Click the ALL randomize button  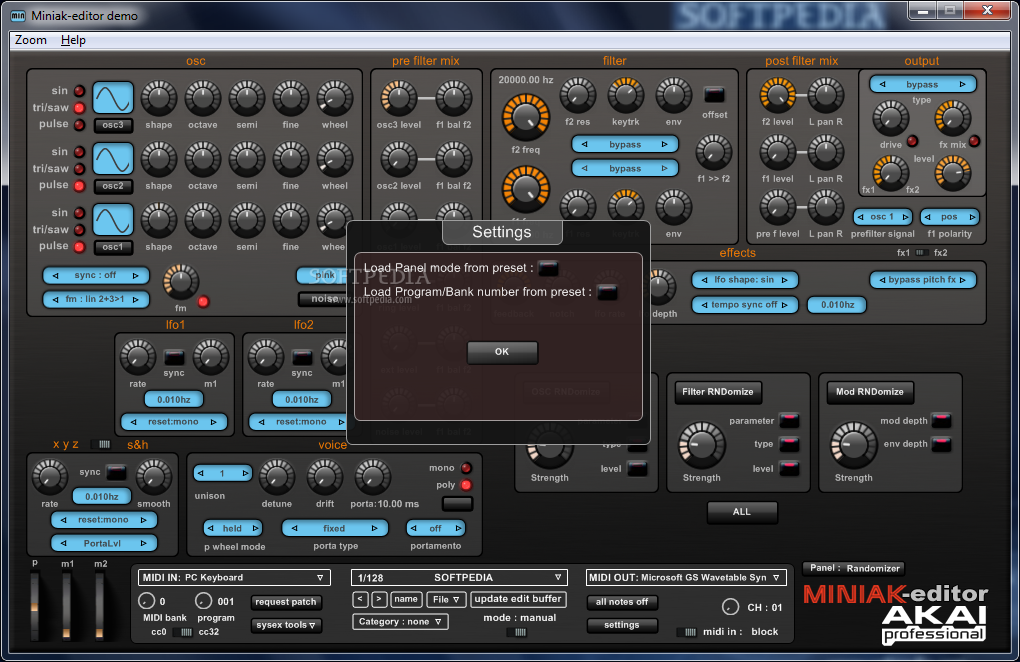point(742,512)
